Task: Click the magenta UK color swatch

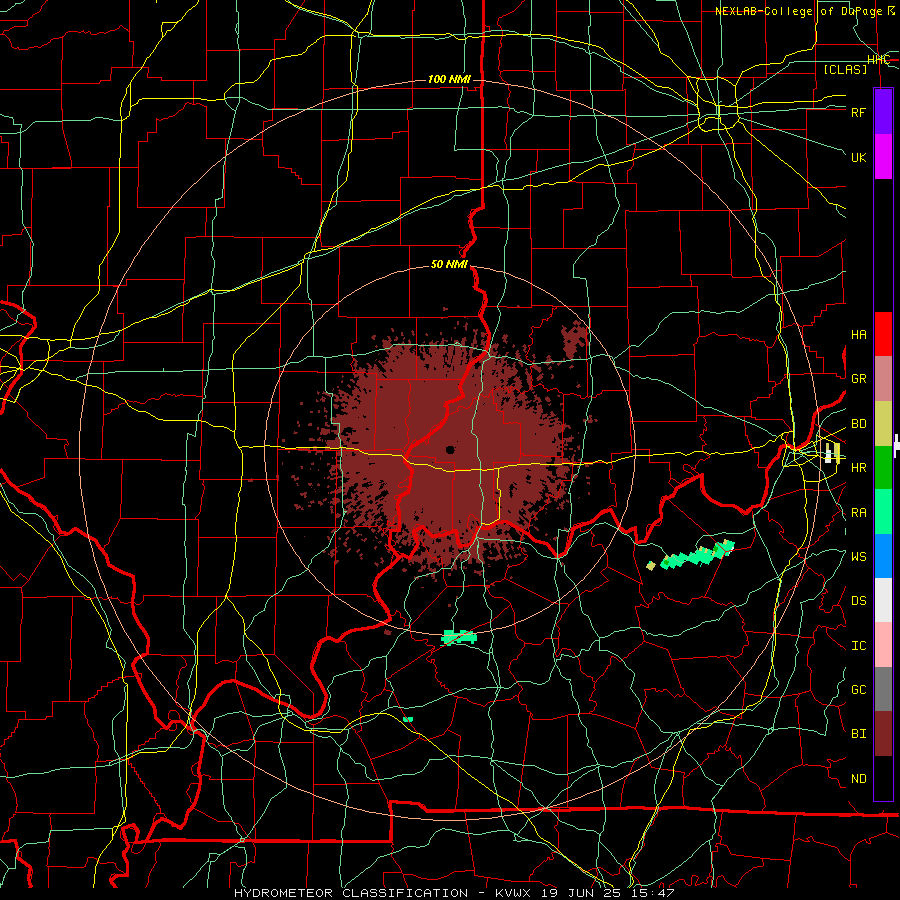Action: tap(883, 157)
